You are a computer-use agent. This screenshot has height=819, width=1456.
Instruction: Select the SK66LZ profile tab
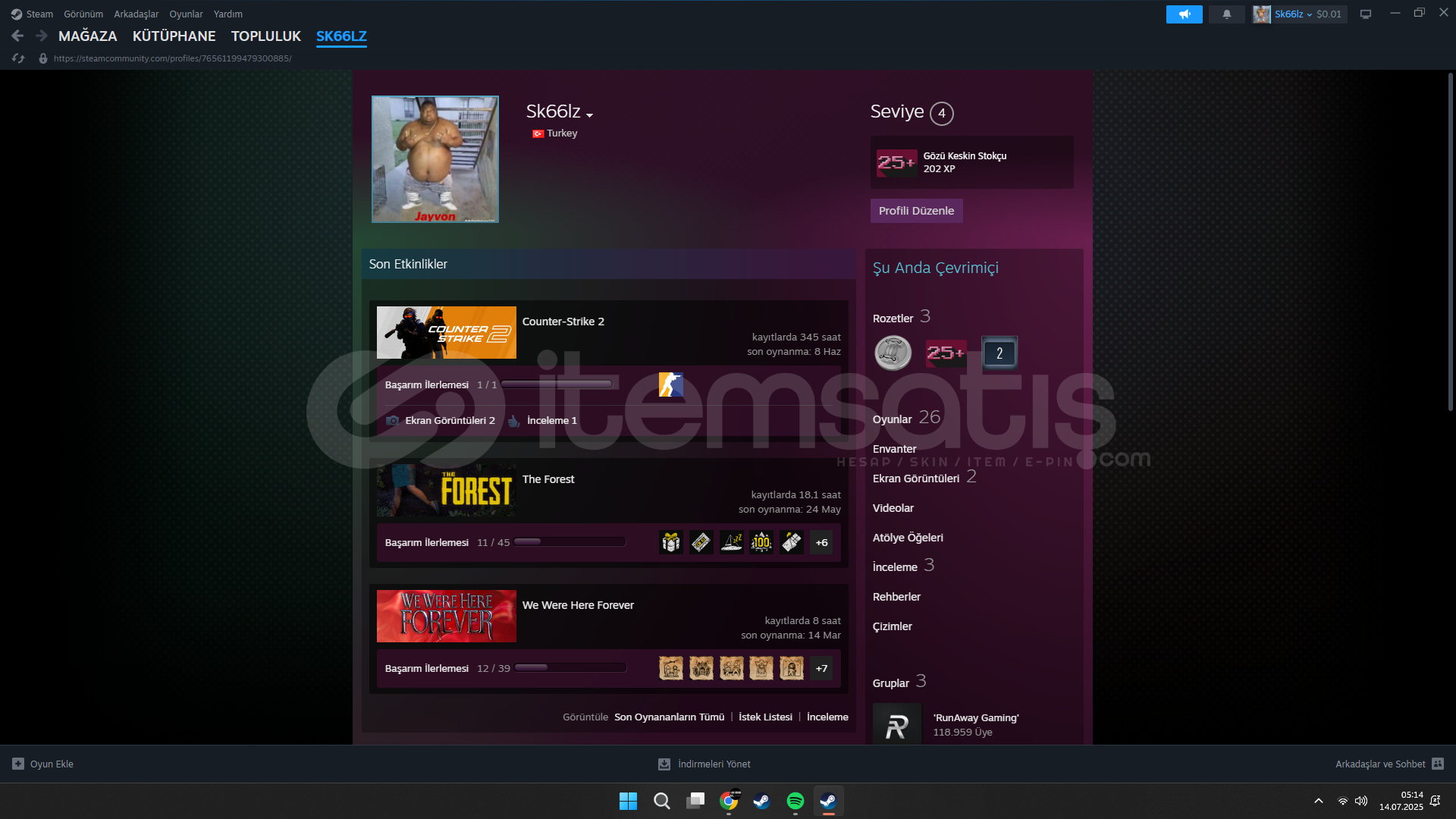(x=341, y=36)
